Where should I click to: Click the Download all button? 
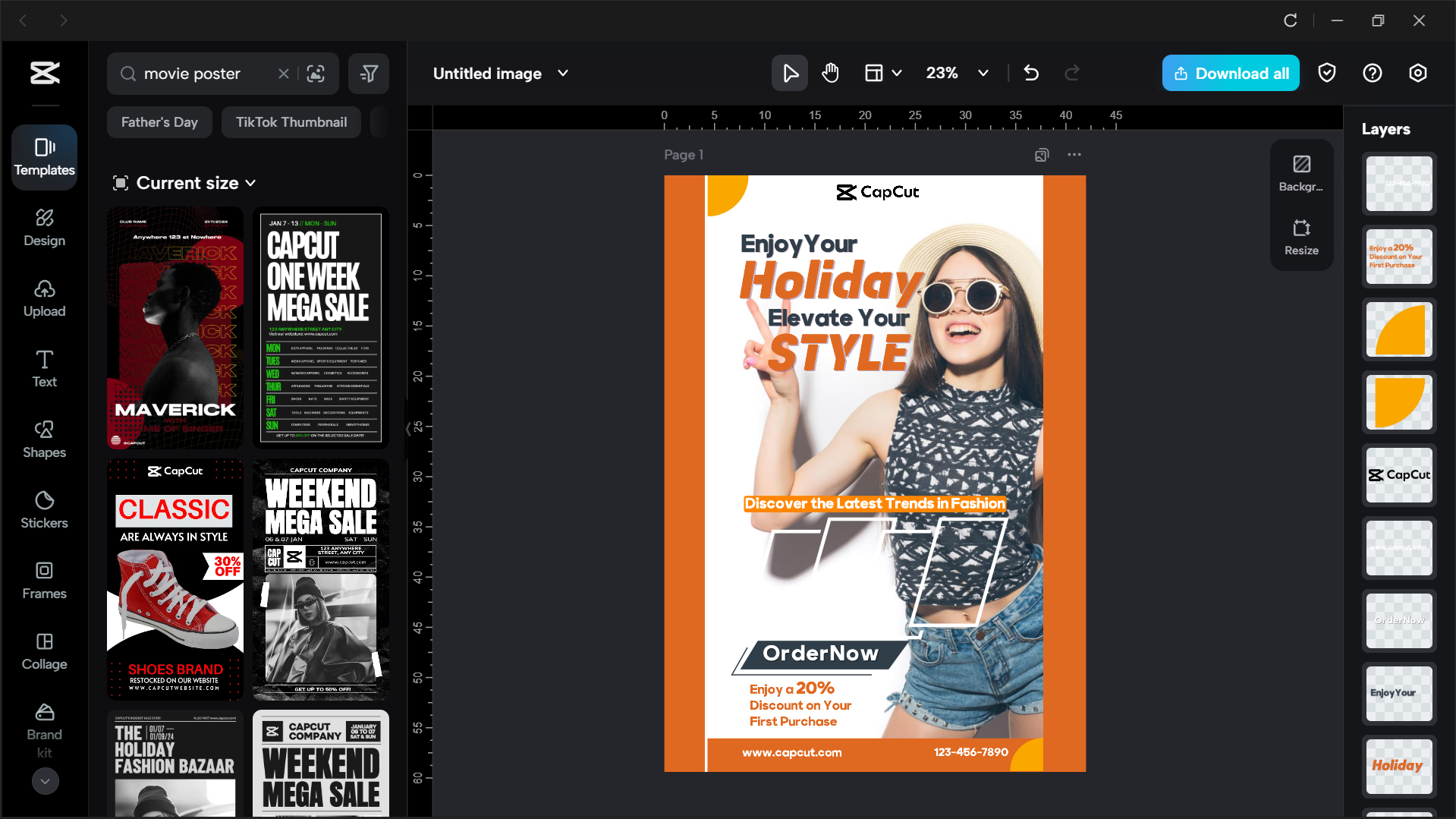point(1230,73)
